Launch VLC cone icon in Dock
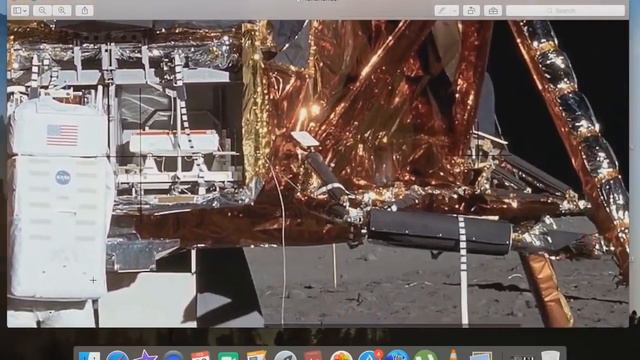Viewport: 640px width, 360px height. tap(453, 354)
